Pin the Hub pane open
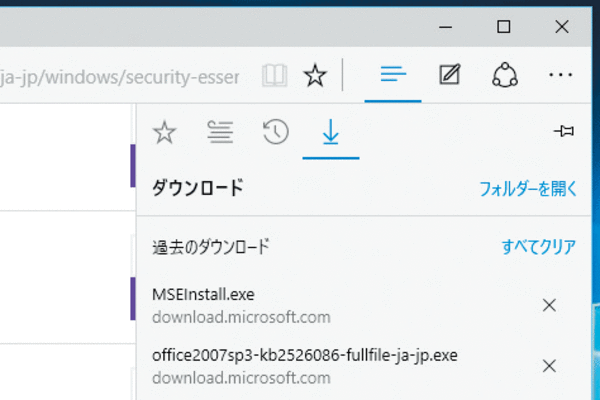The width and height of the screenshot is (600, 400). [x=564, y=131]
